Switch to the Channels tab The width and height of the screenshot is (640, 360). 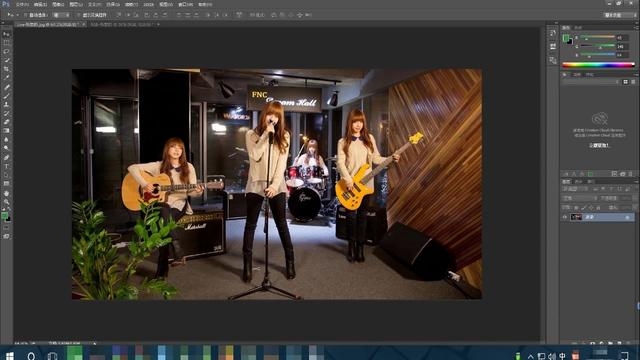578,182
